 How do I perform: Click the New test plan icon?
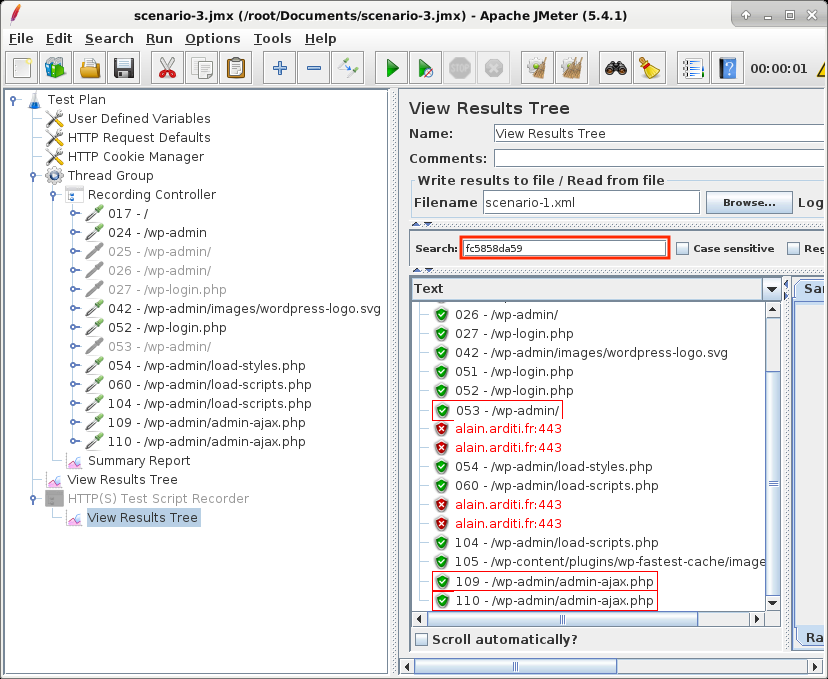22,68
